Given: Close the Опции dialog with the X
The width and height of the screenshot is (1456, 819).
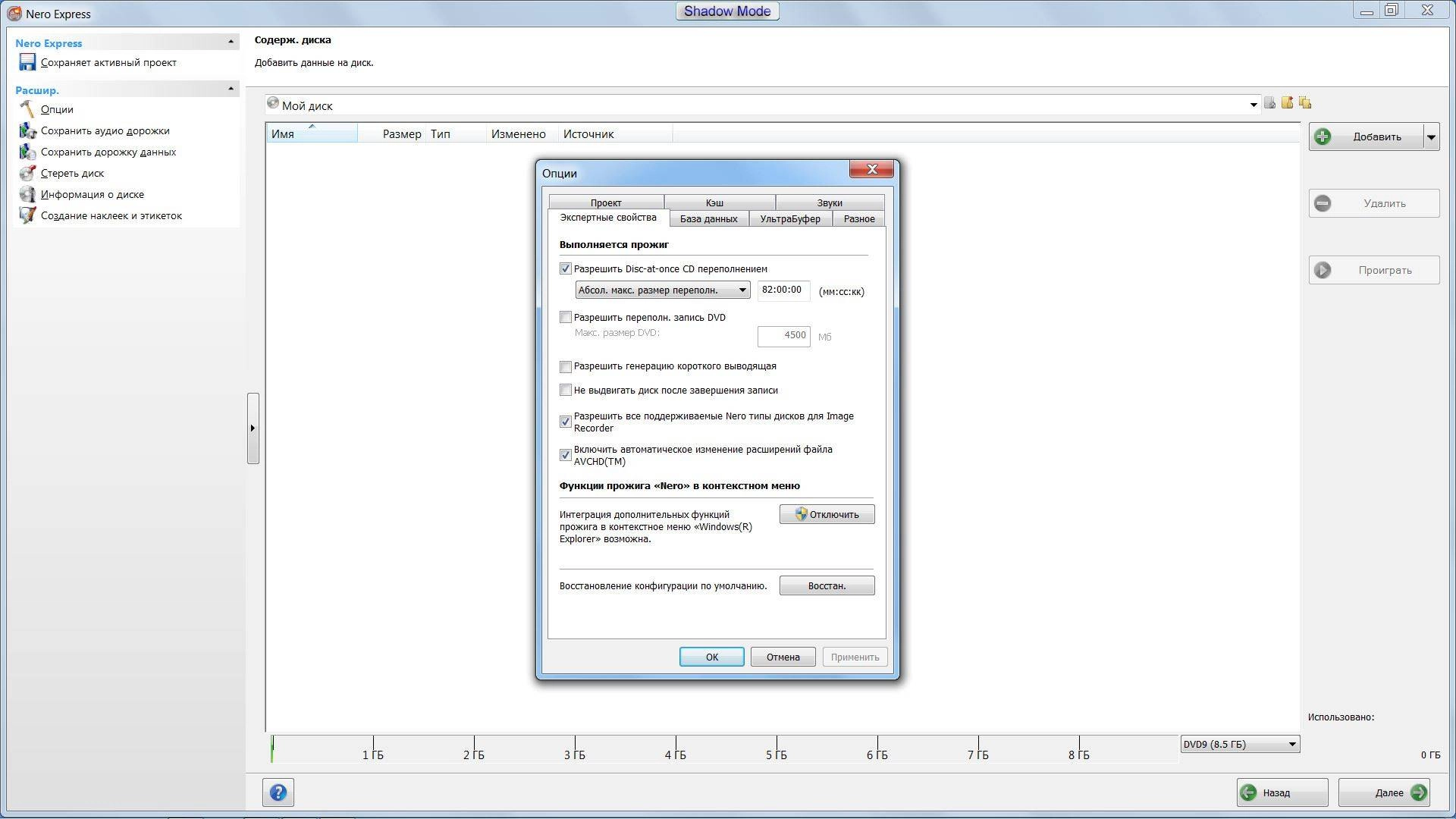Looking at the screenshot, I should (x=871, y=169).
